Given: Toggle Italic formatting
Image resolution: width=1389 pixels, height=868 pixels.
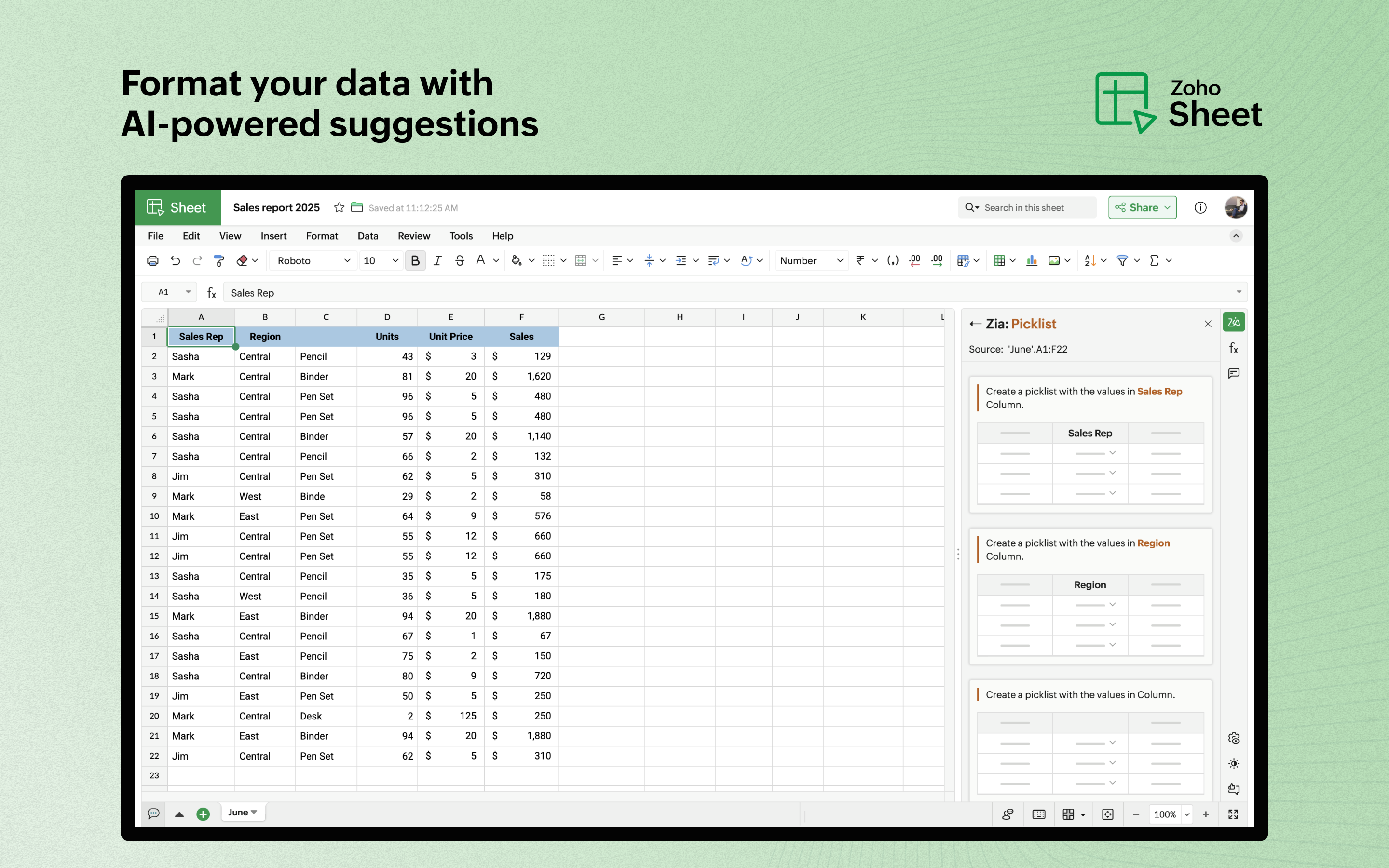Looking at the screenshot, I should 437,260.
